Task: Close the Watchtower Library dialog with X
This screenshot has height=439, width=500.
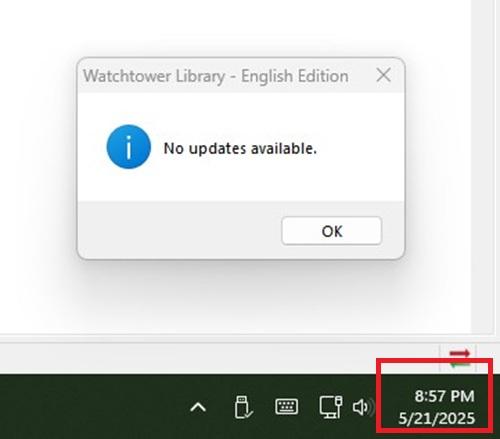Action: pos(384,75)
